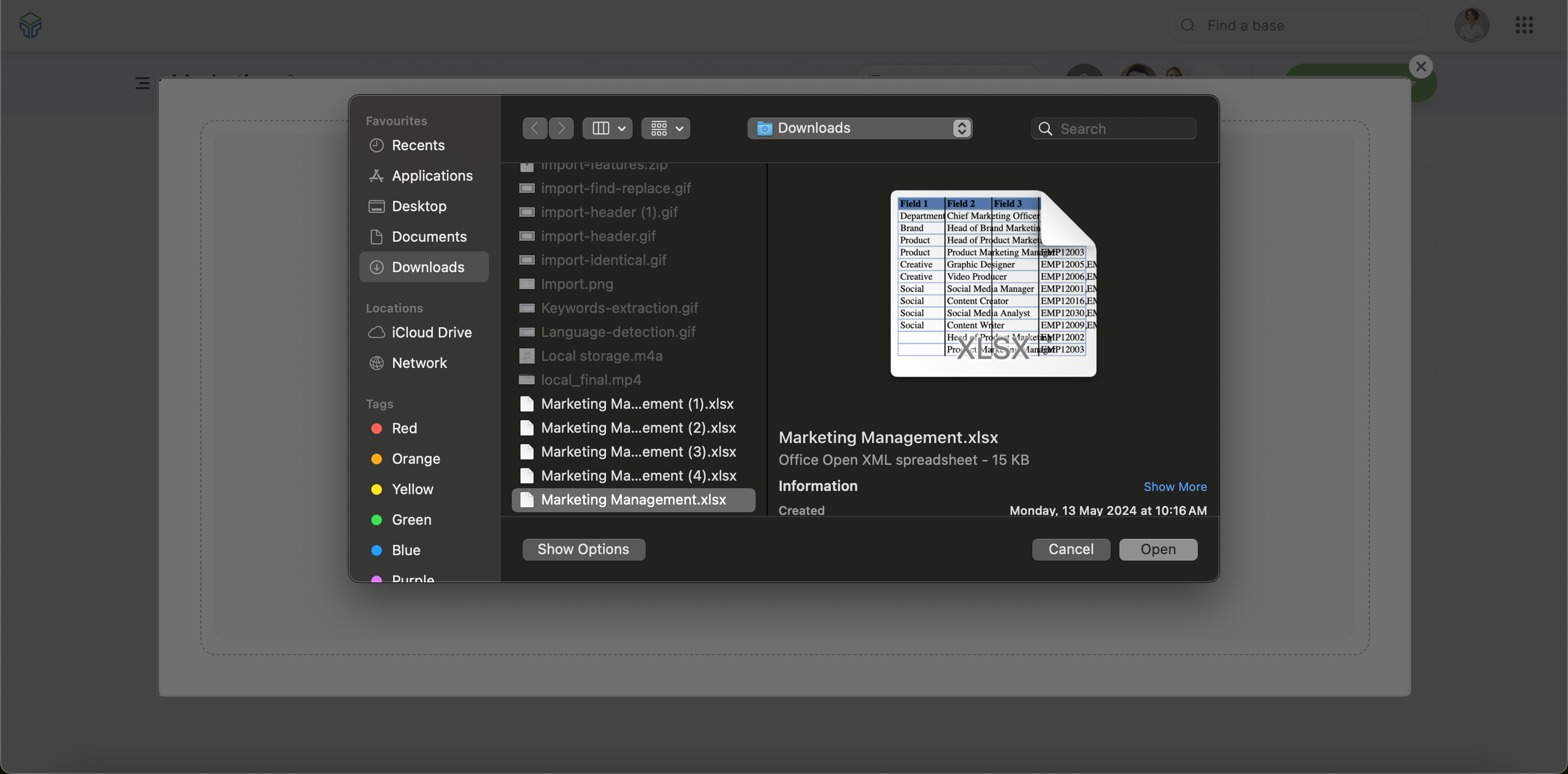This screenshot has width=1568, height=774.
Task: Select Marketing Management (2).xlsx file
Action: (638, 428)
